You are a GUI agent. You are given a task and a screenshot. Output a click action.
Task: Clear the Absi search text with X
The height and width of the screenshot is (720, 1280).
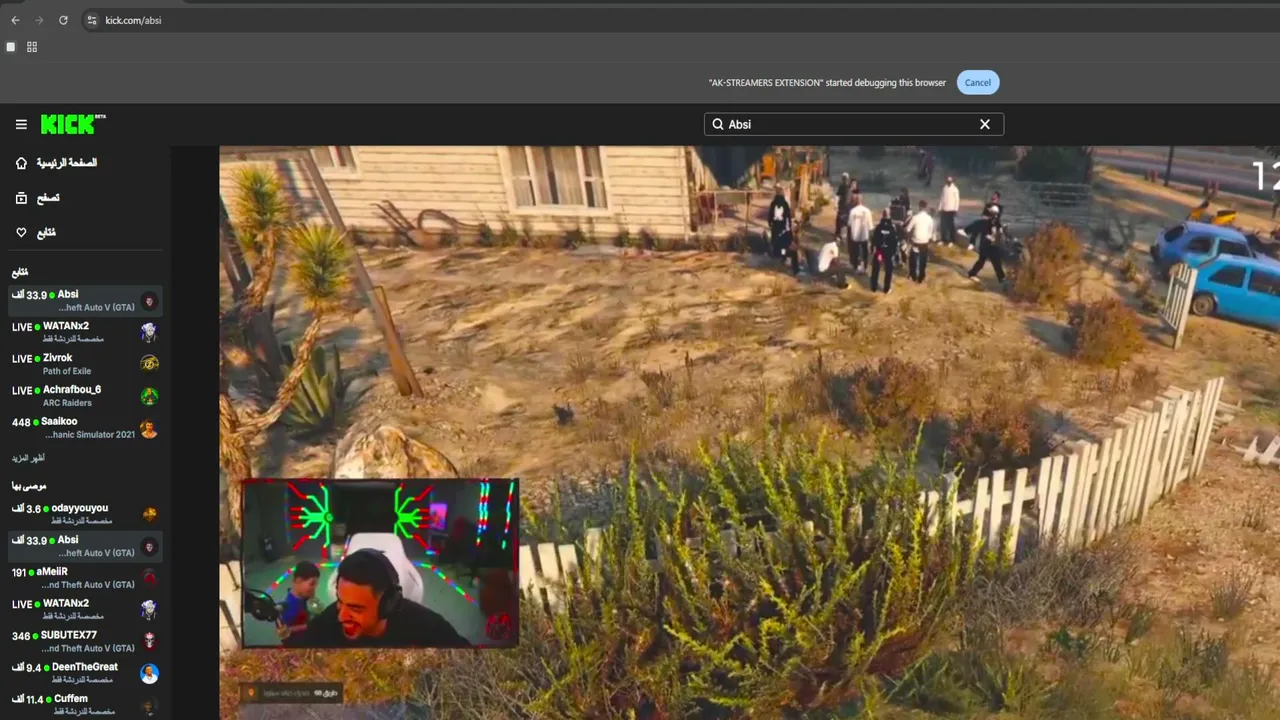(x=985, y=124)
